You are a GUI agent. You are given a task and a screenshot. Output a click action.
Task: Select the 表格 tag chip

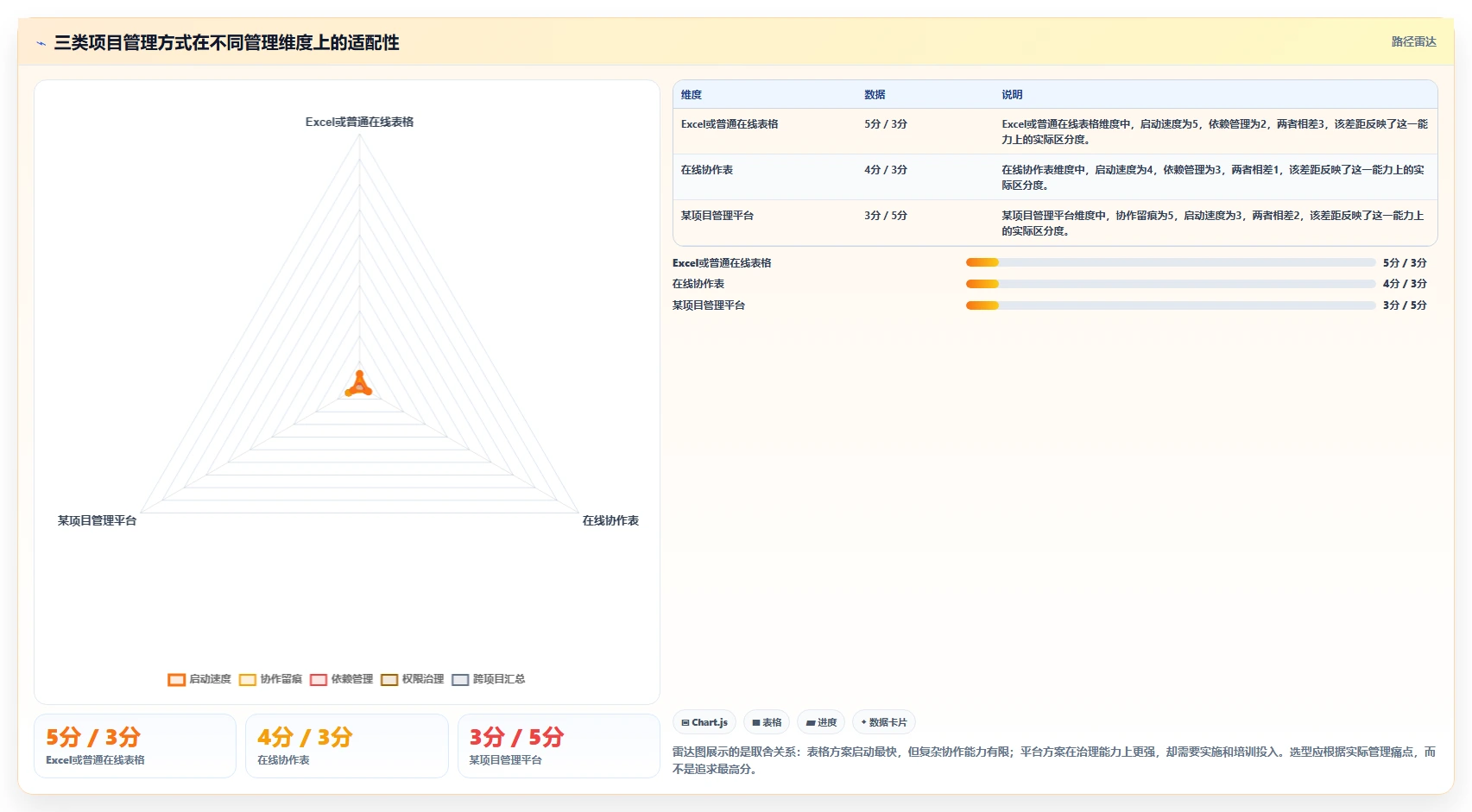[x=767, y=722]
